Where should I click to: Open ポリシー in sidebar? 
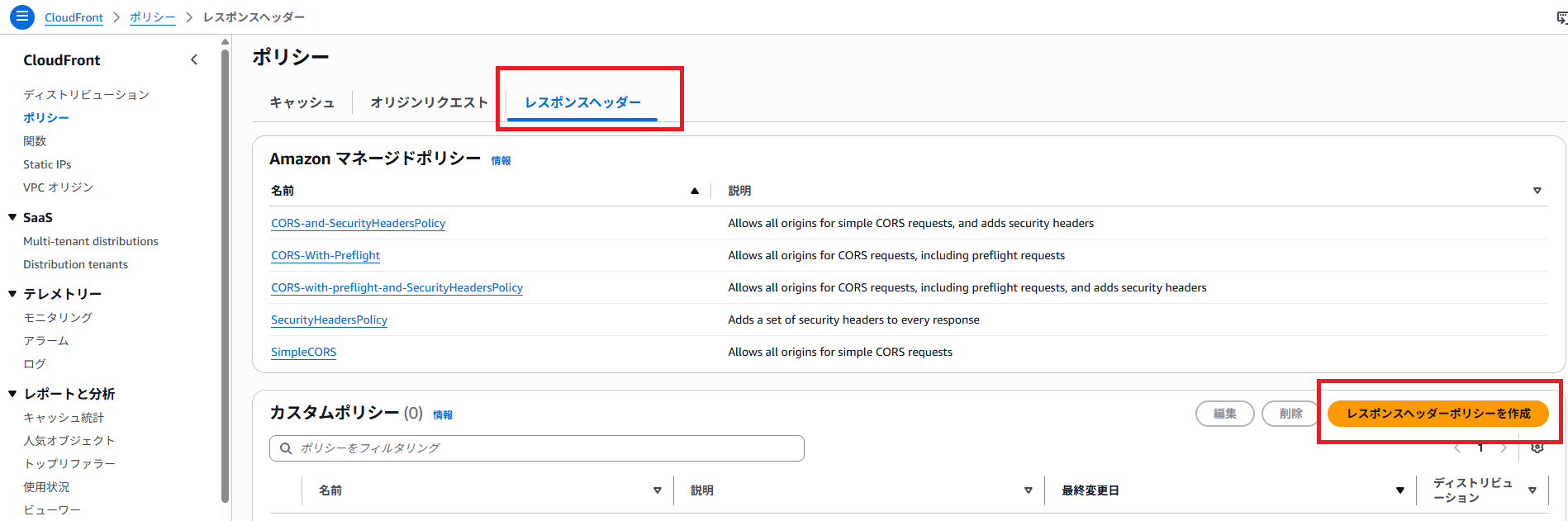[46, 118]
